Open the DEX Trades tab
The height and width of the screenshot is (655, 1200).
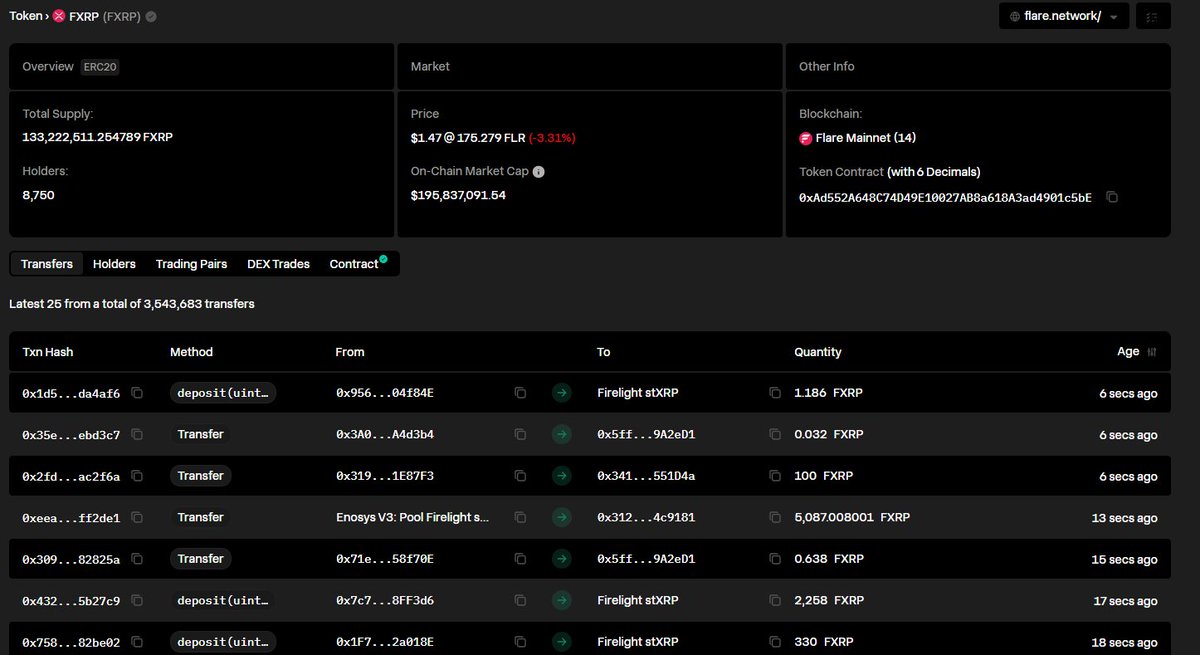coord(278,264)
